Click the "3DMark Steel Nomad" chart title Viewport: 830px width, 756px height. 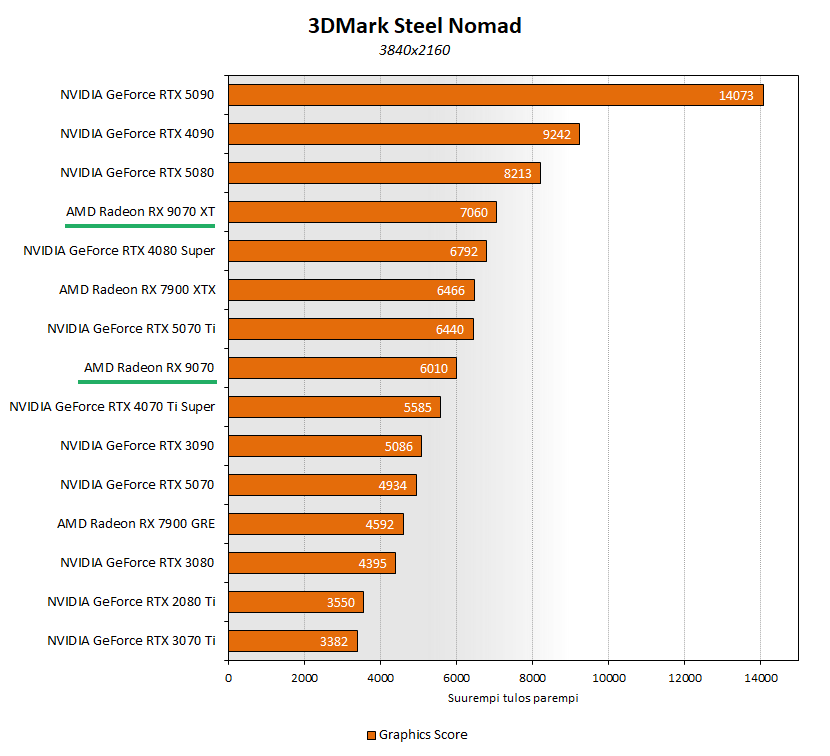(414, 25)
